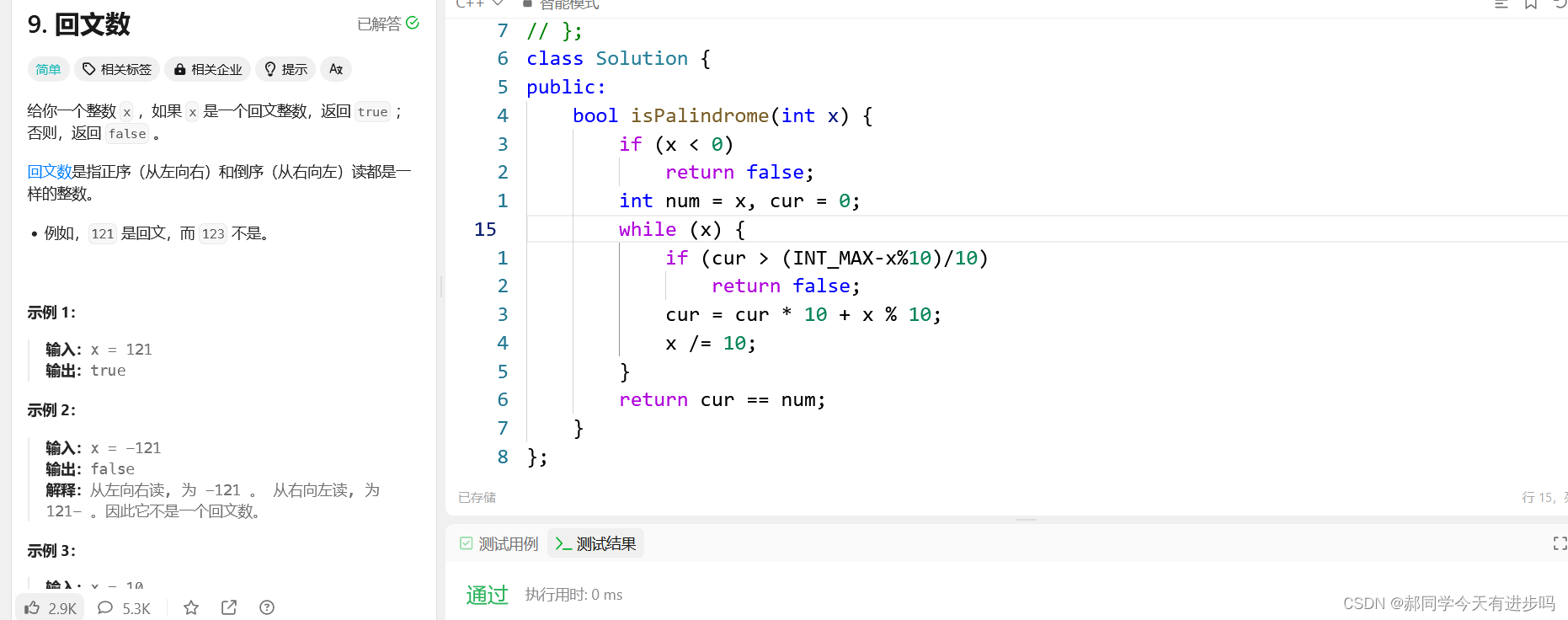This screenshot has width=1568, height=620.
Task: Click the input line x = 121
Action: pyautogui.click(x=99, y=350)
